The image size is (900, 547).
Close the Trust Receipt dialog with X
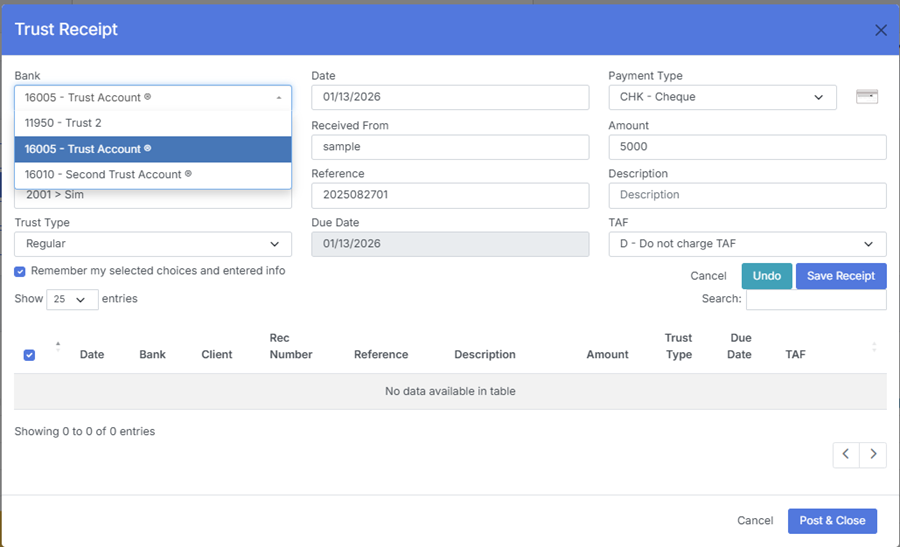881,30
